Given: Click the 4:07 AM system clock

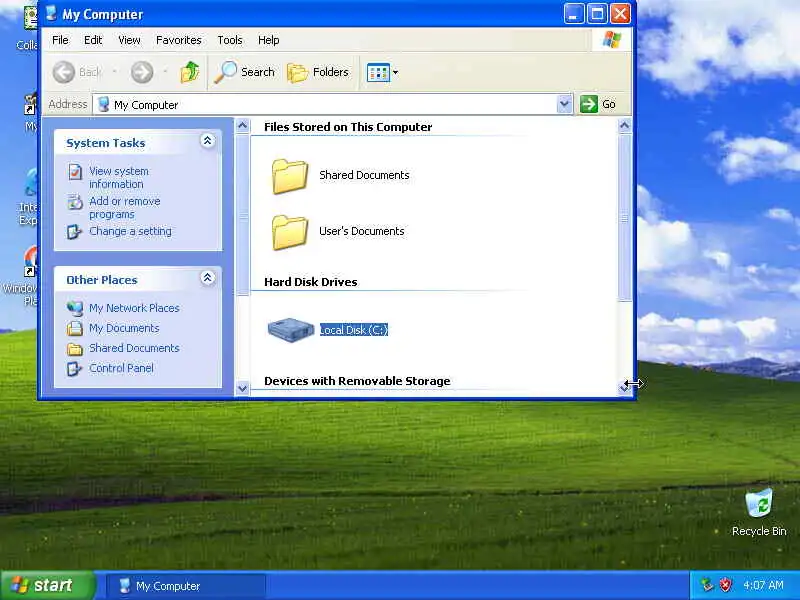Looking at the screenshot, I should [763, 585].
